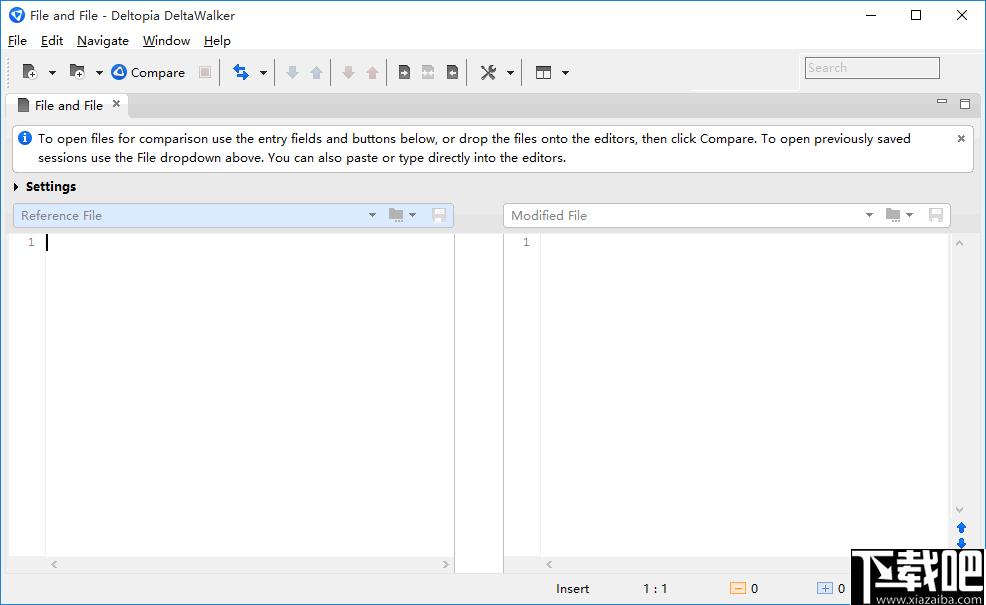Open the wrench and screwdriver tools icon

tap(489, 72)
